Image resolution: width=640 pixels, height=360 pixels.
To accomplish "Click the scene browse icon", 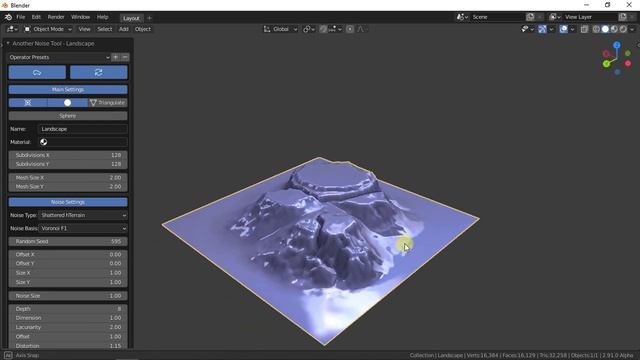I will pos(462,17).
